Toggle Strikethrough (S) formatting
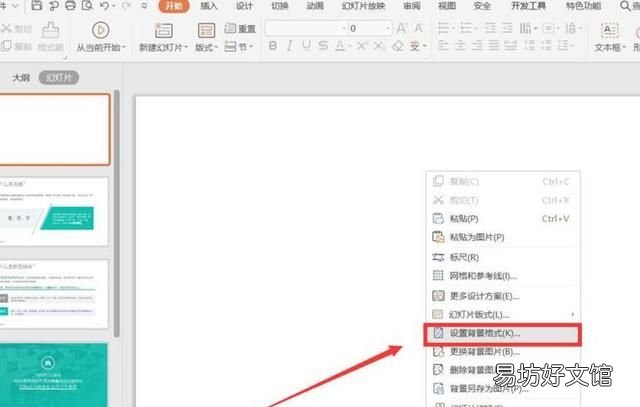 [x=323, y=46]
